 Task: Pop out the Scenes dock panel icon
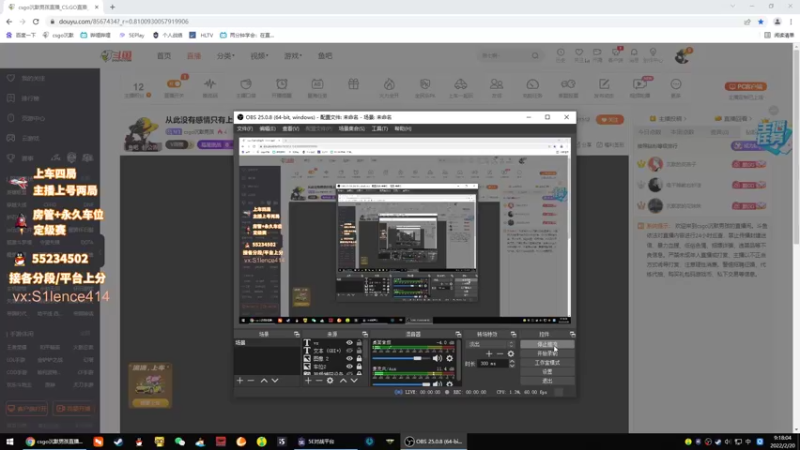point(296,334)
